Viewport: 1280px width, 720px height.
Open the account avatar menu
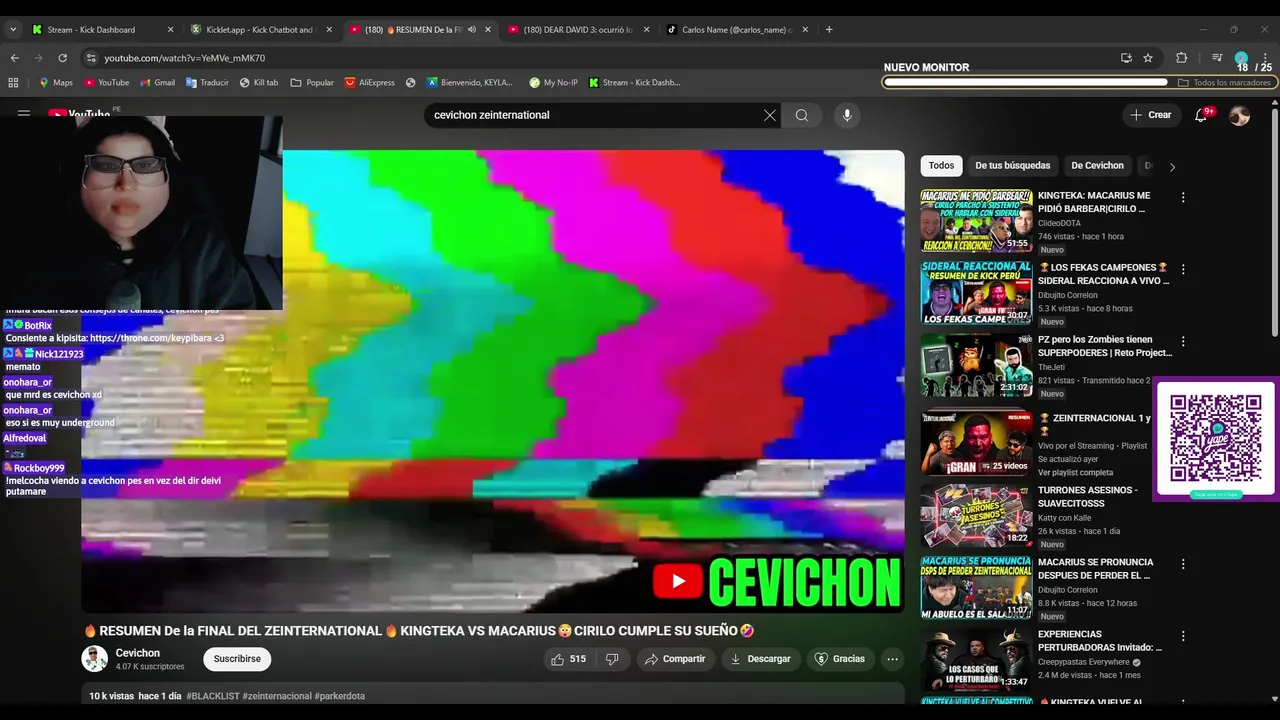click(x=1239, y=115)
